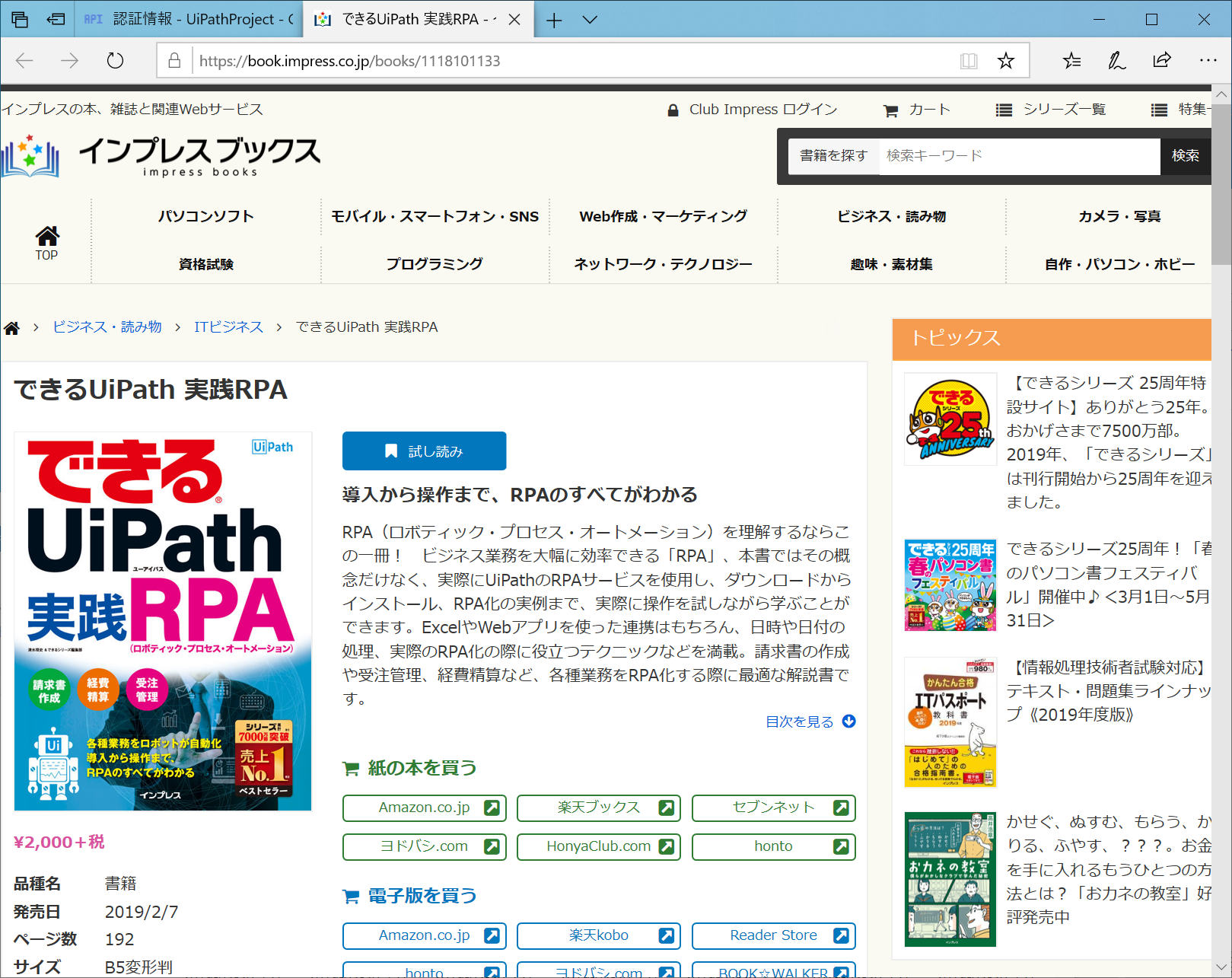Viewport: 1232px width, 978px height.
Task: Open Club Impress login via the lock icon
Action: (673, 110)
